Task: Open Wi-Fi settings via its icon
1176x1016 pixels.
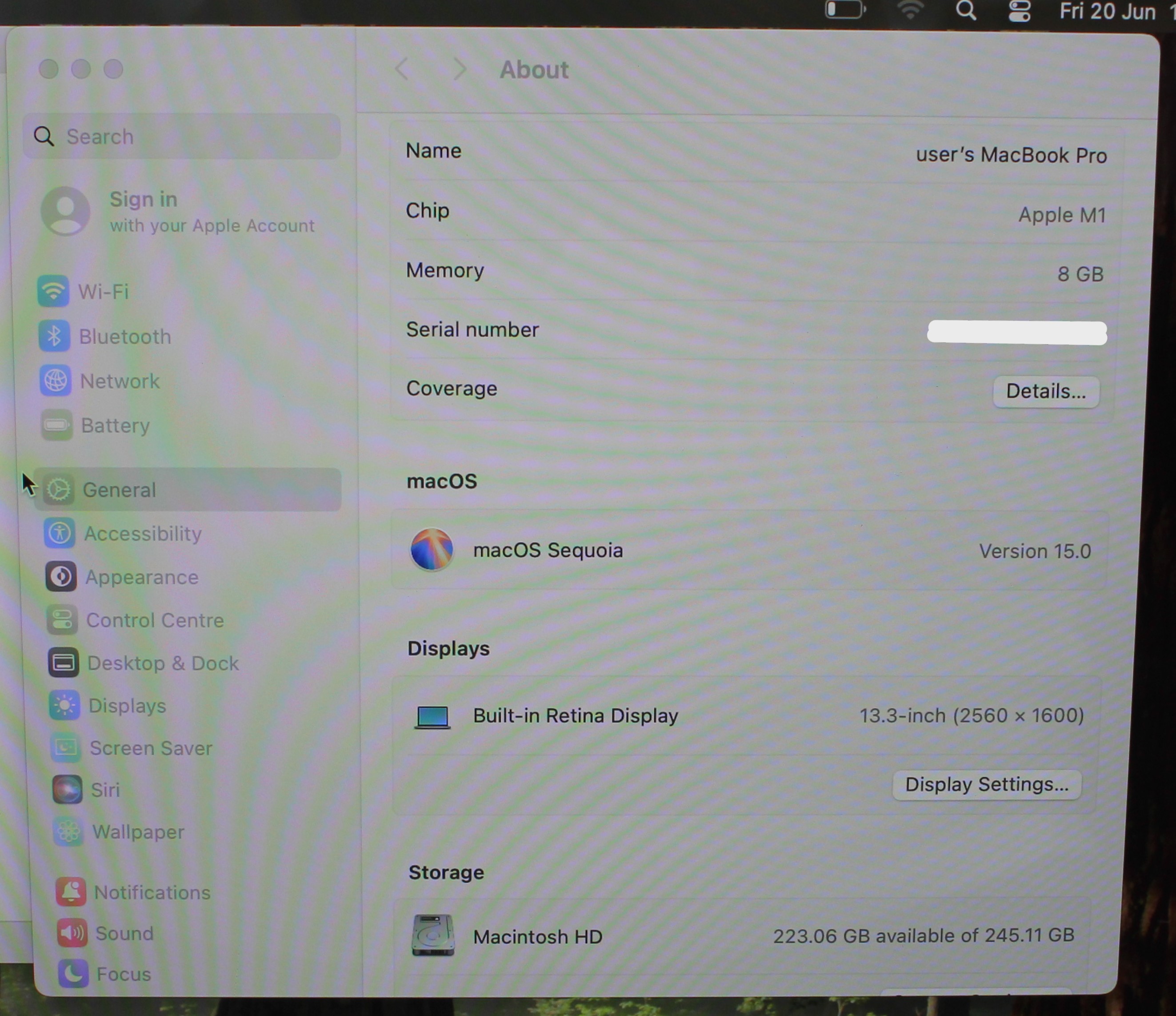Action: click(x=53, y=291)
